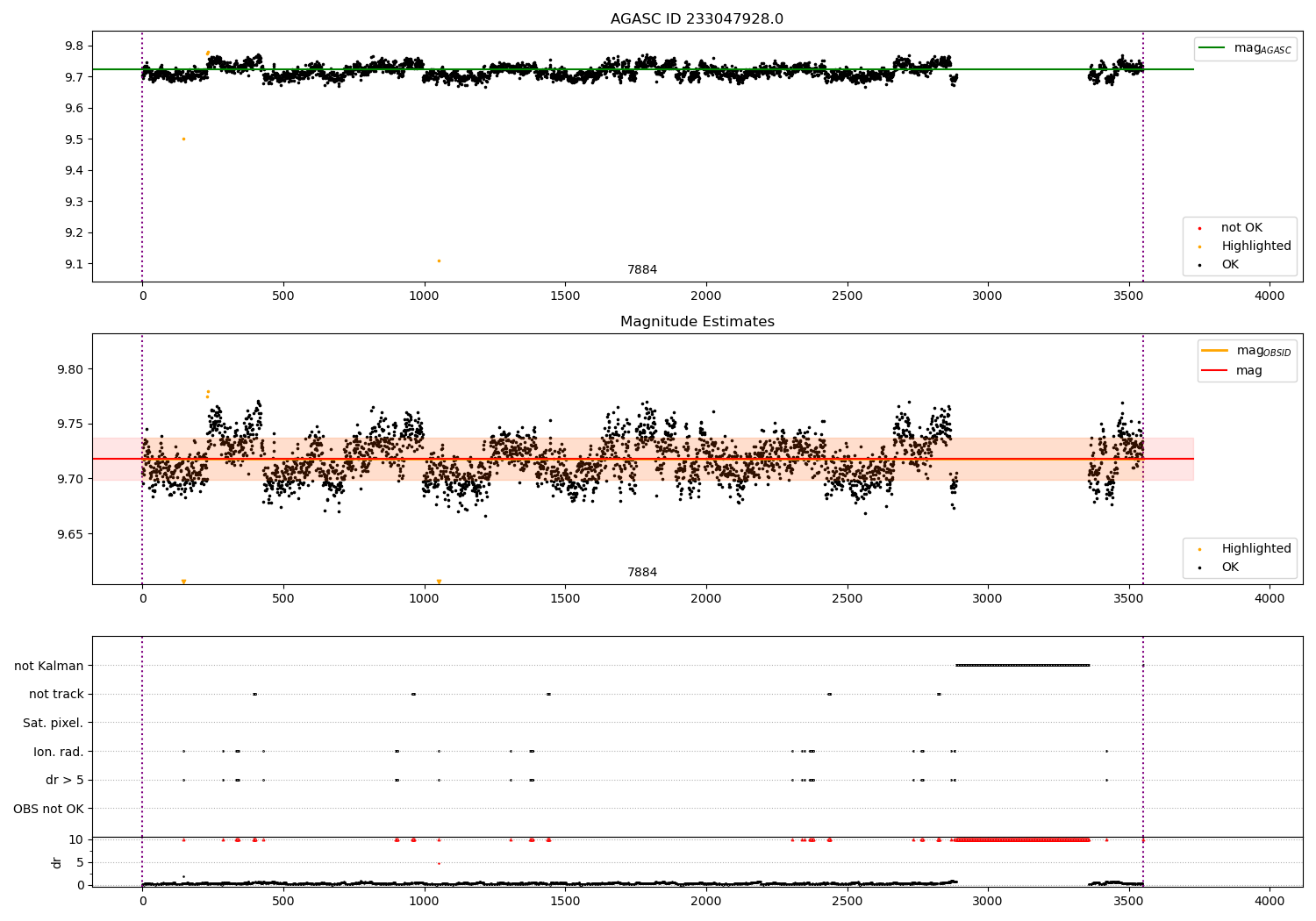Click the "4000" x-tick of the bottom panel
Screen dimensions: 1316x921
pos(1270,901)
